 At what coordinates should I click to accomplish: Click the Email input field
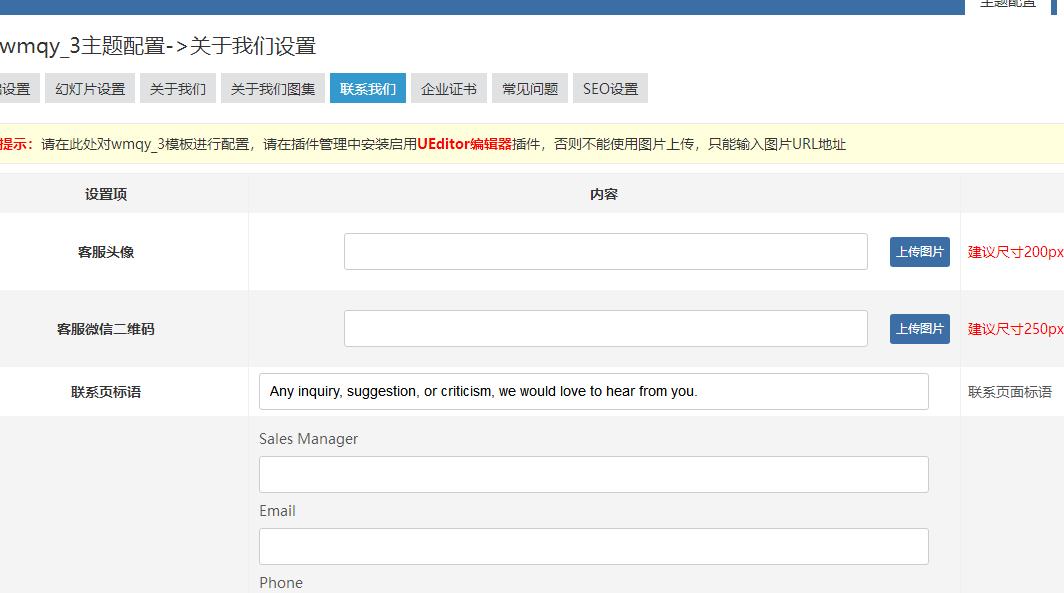click(x=593, y=546)
